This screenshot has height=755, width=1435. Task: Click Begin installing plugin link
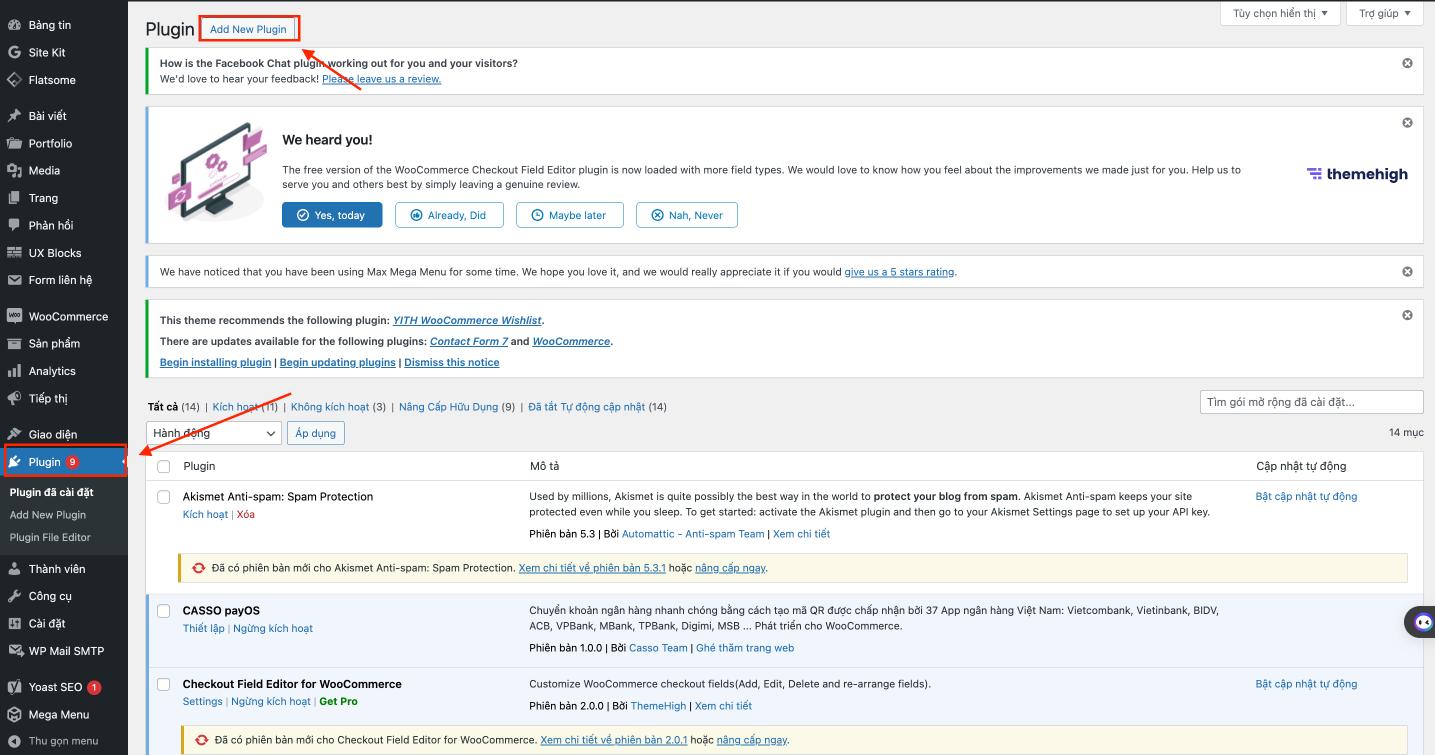click(x=215, y=362)
